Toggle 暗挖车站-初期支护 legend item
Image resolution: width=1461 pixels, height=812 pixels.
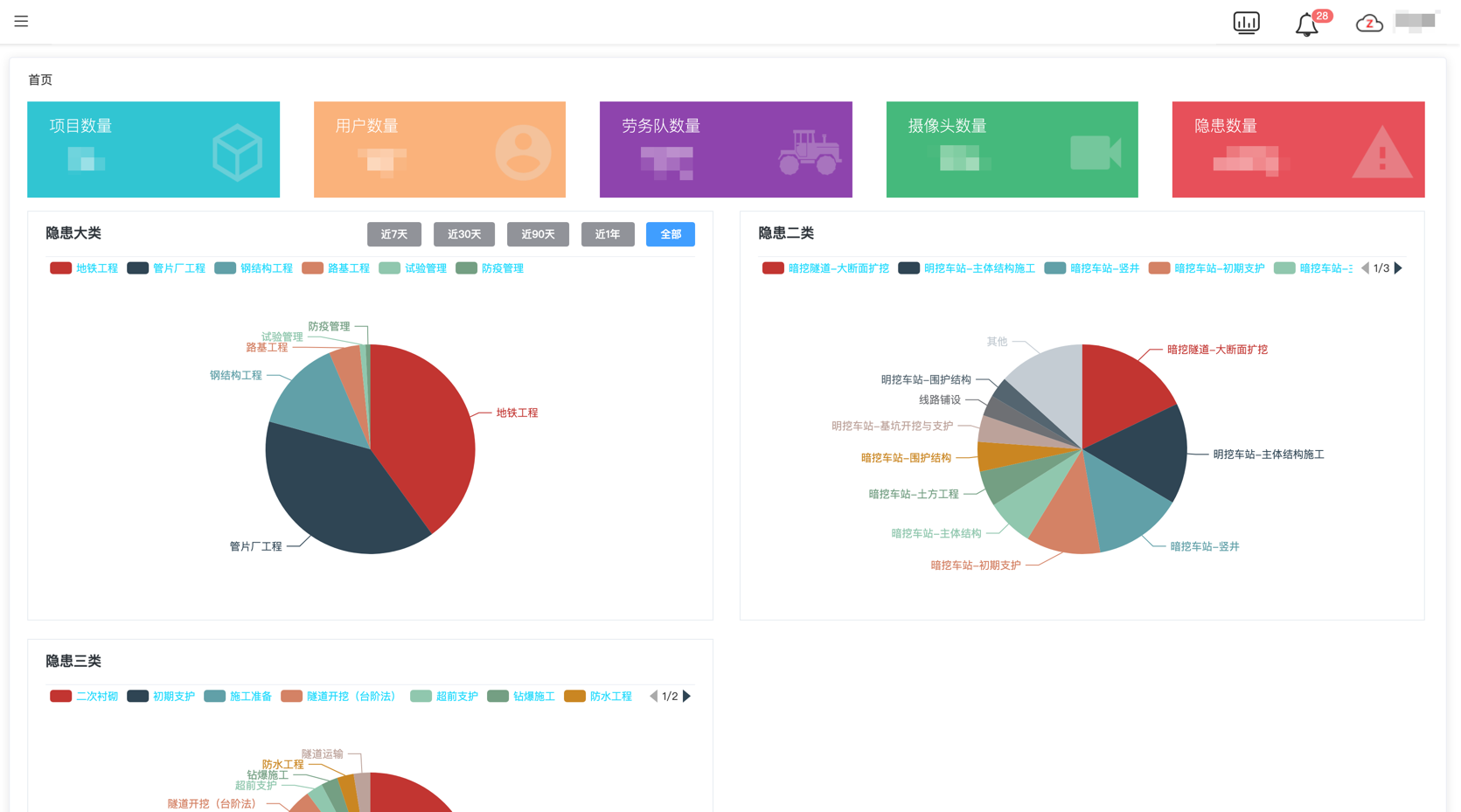(x=1207, y=268)
